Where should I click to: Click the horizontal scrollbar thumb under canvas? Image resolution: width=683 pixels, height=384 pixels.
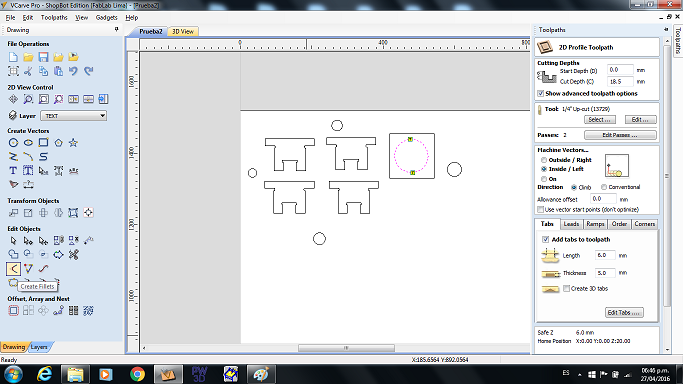[346, 348]
